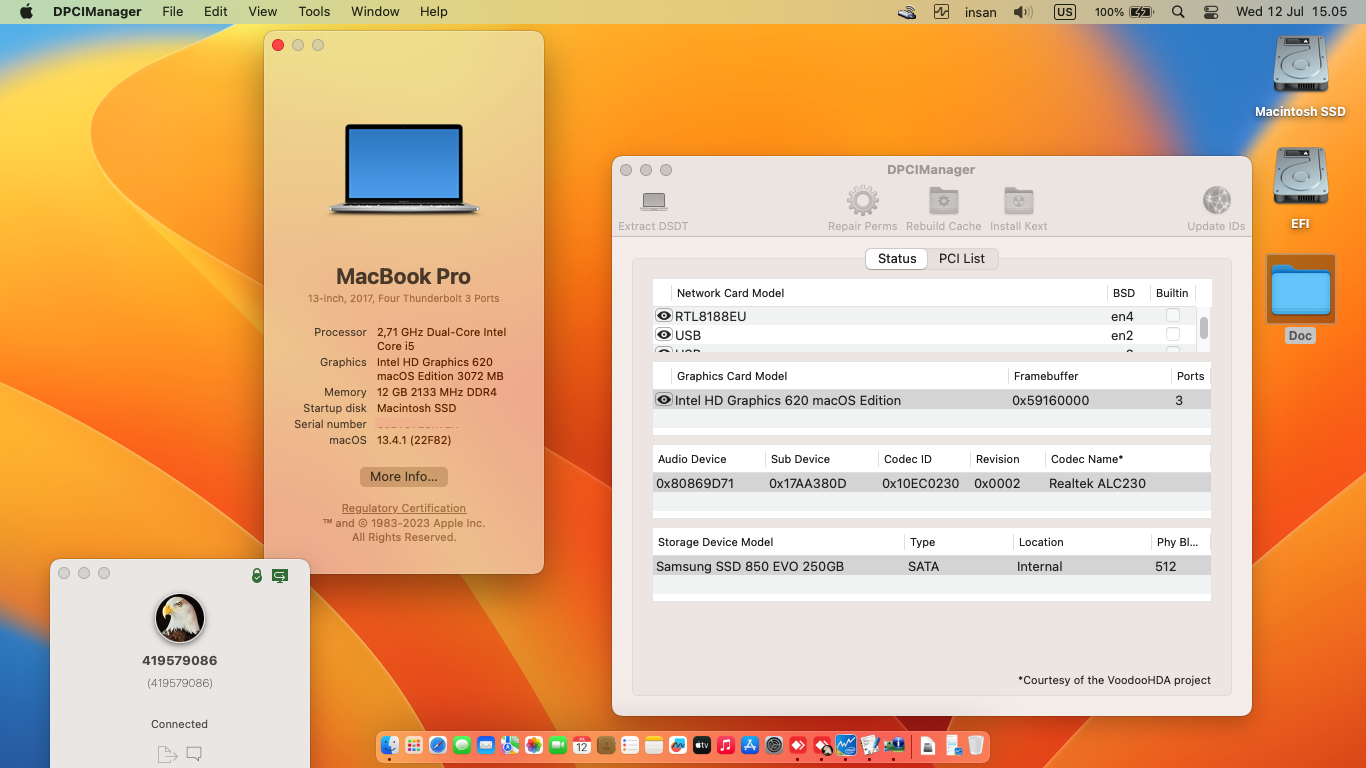Click the Extract DSDT toolbar icon
The image size is (1366, 768).
pos(654,201)
